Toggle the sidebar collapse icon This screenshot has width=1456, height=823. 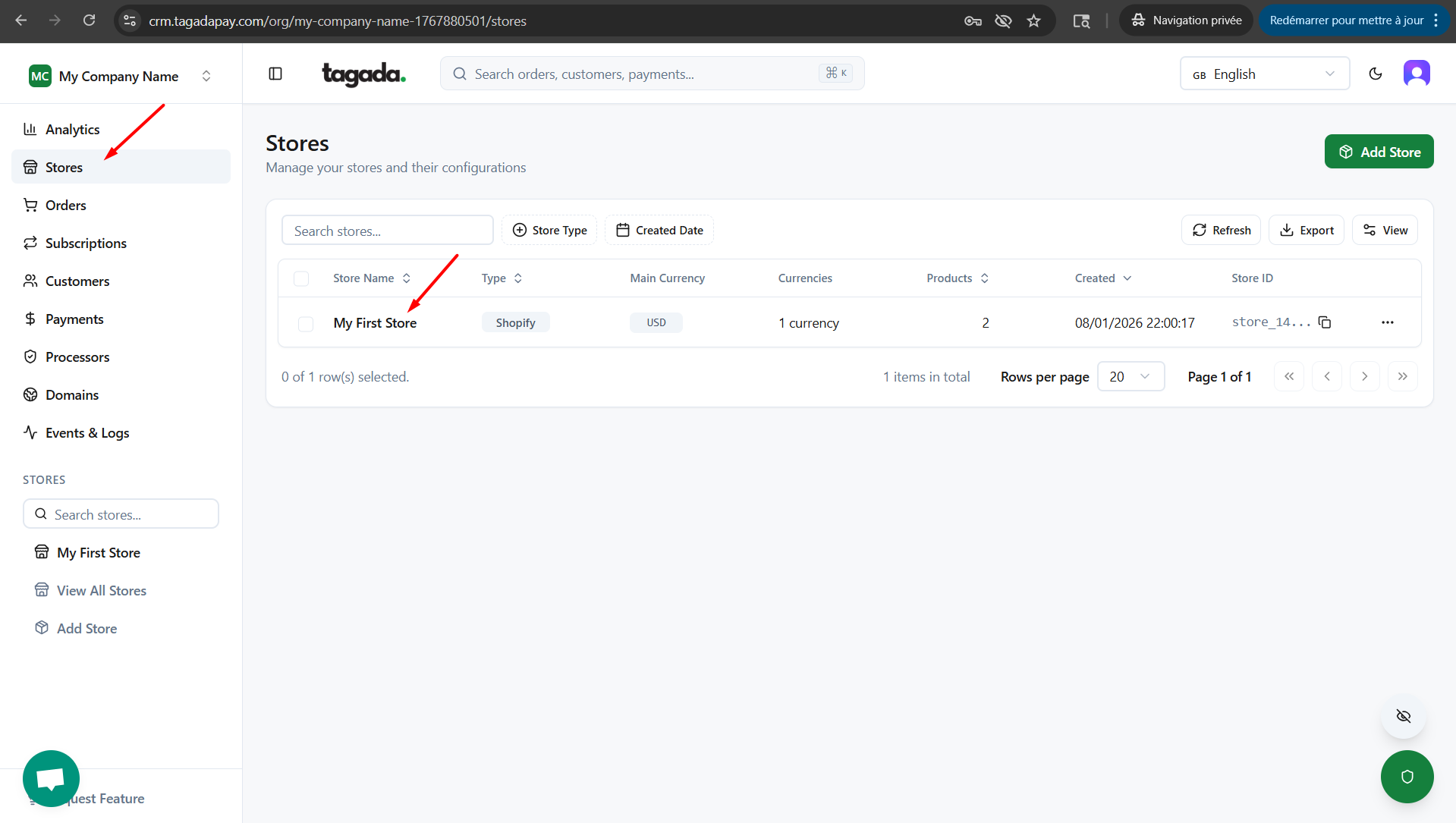275,74
